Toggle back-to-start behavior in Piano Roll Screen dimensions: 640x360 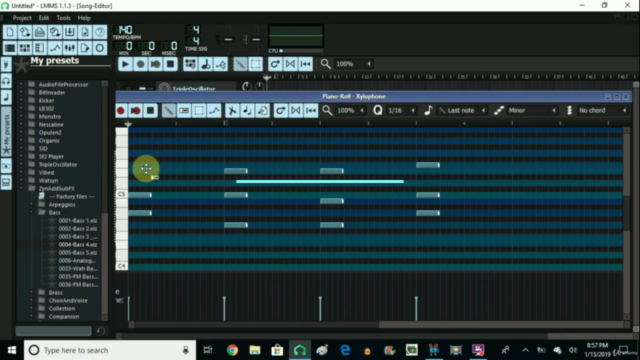[x=311, y=111]
